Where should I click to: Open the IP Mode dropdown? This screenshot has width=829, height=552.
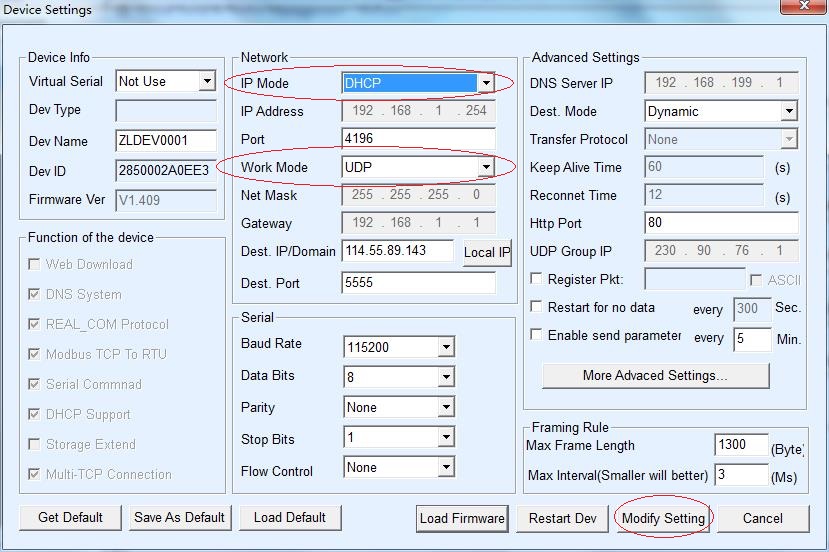coord(486,83)
